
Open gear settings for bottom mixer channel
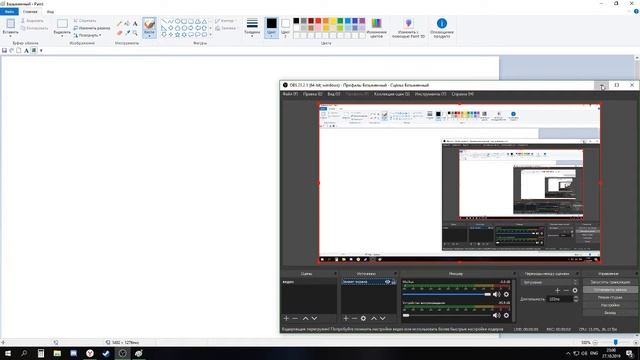click(x=506, y=316)
